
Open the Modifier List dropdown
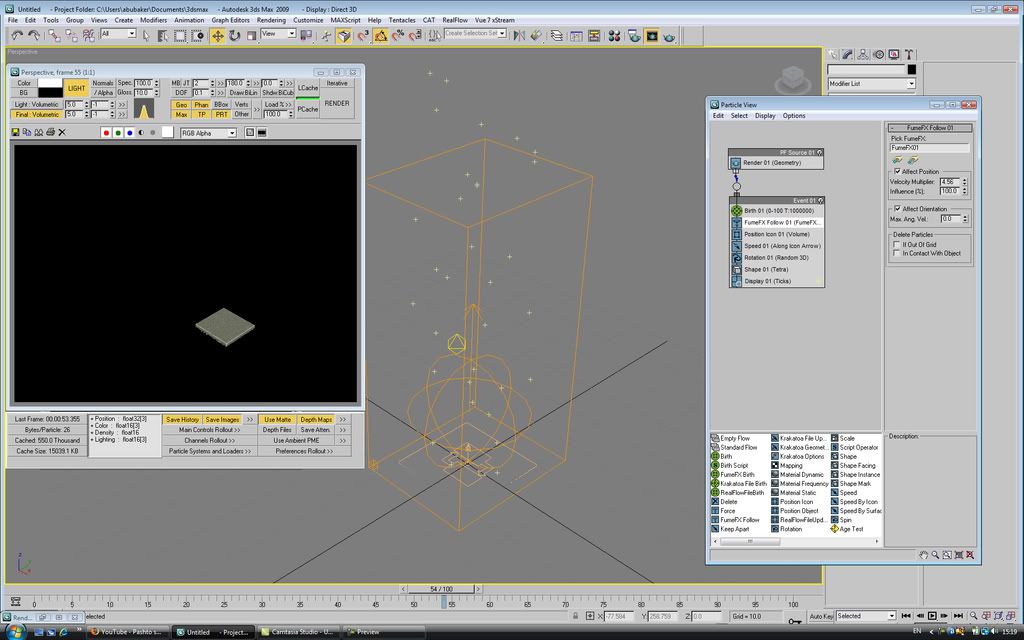pyautogui.click(x=871, y=84)
